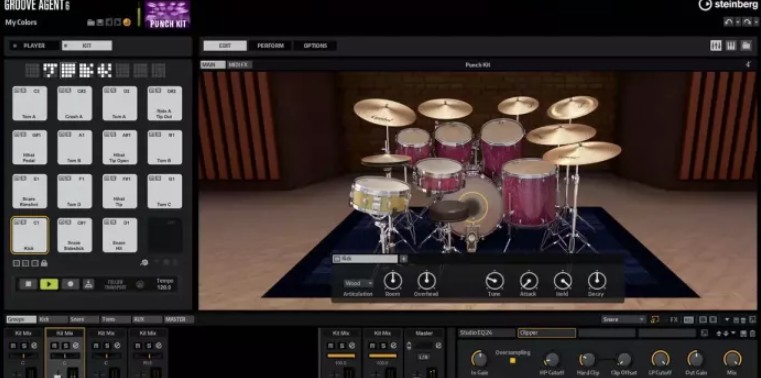761x378 pixels.
Task: Select the MIDI FX tab
Action: tap(239, 65)
